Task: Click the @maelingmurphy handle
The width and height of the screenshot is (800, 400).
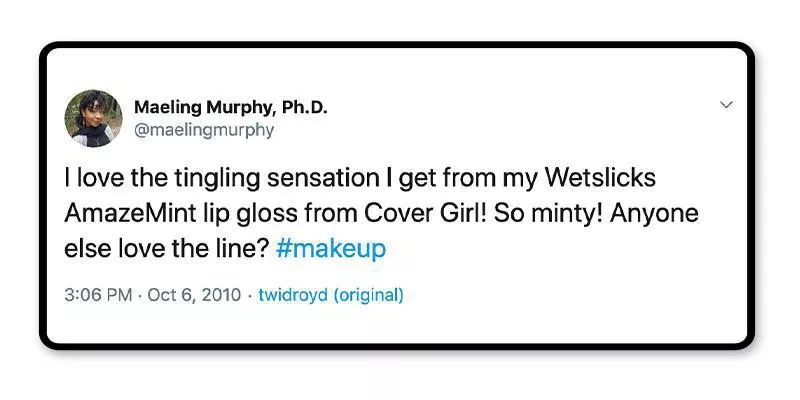Action: tap(204, 130)
